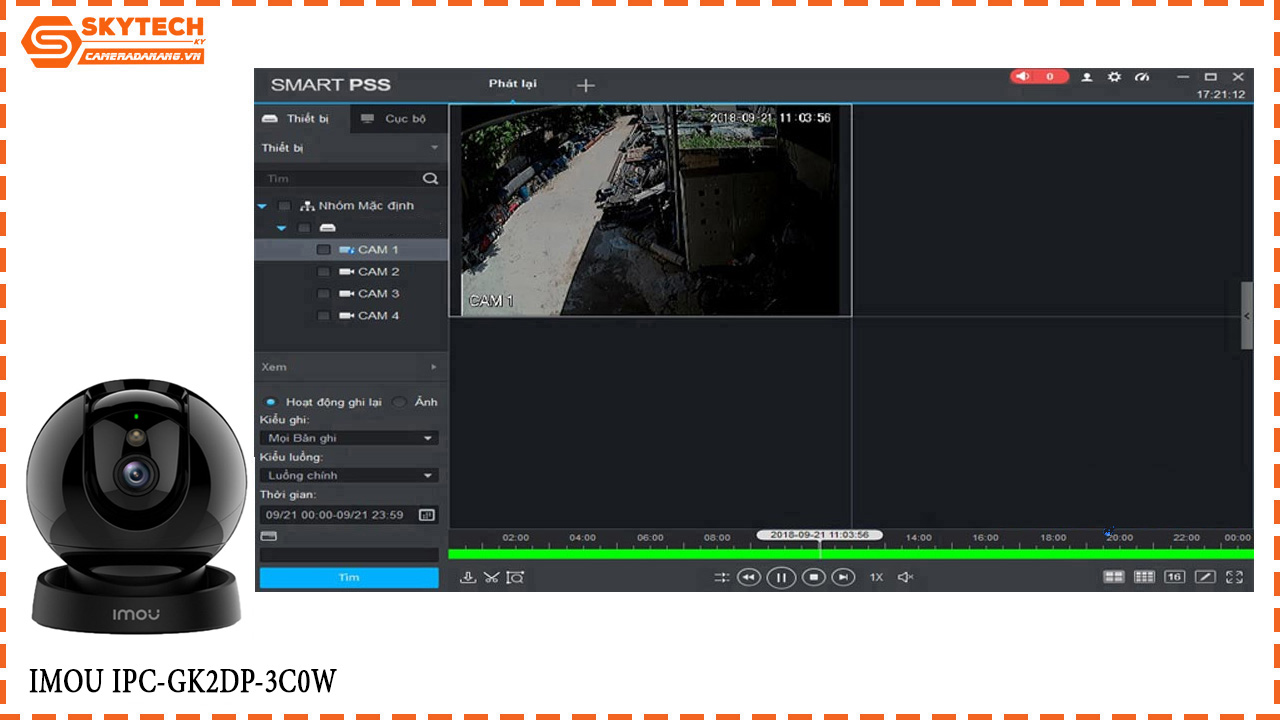Collapse the Nhóm Mặc định tree node

(262, 206)
